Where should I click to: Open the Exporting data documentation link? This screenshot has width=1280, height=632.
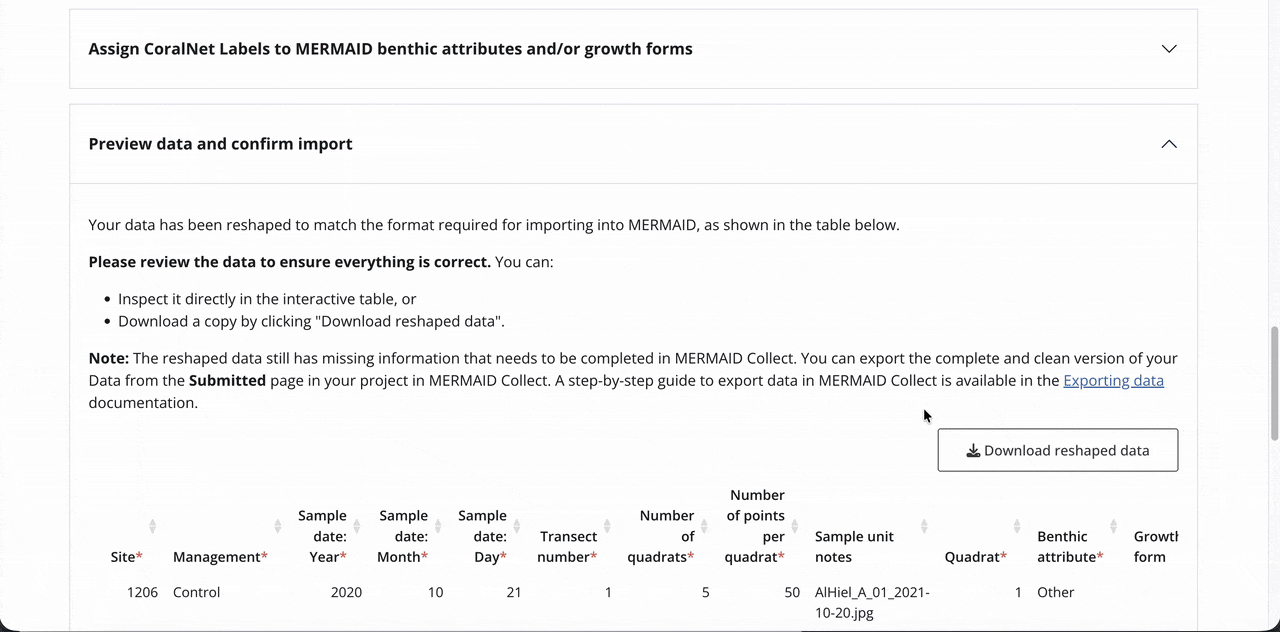pos(1113,381)
